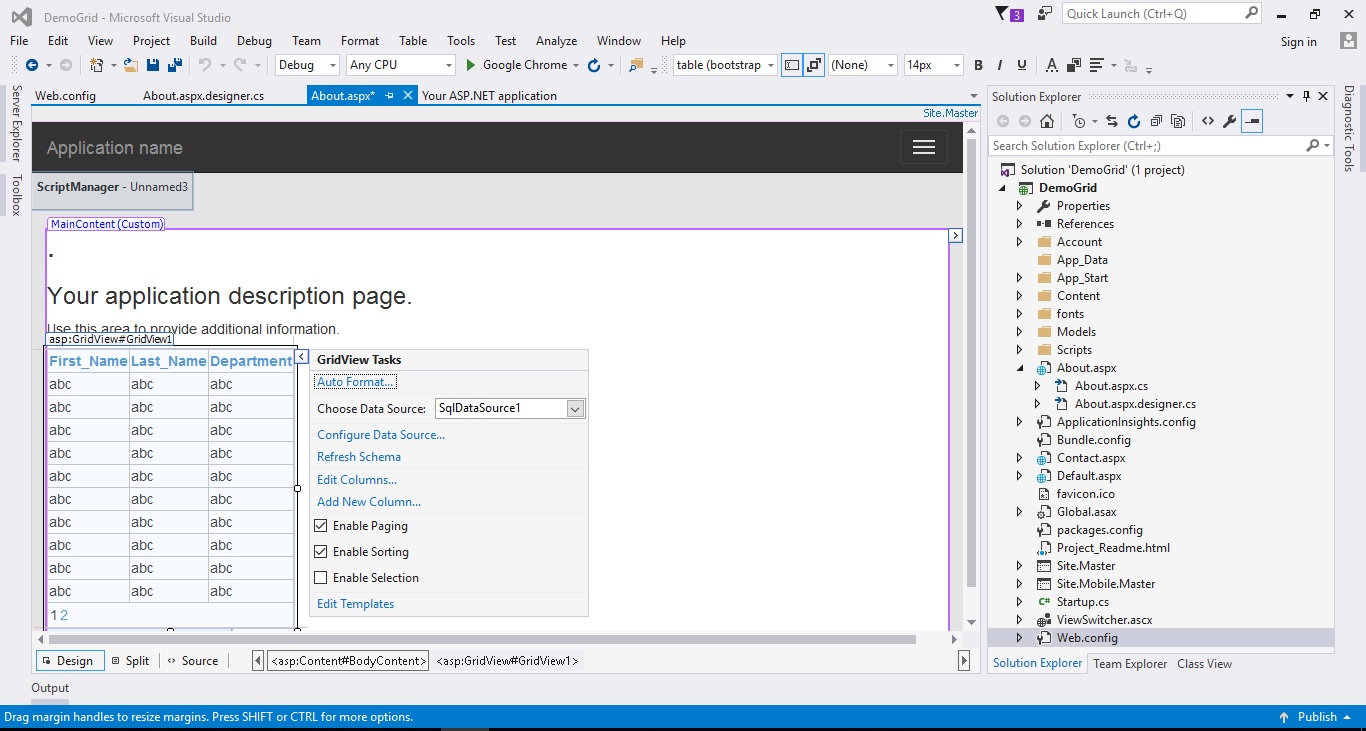Click the Refresh Schema link
1366x731 pixels.
pyautogui.click(x=359, y=457)
